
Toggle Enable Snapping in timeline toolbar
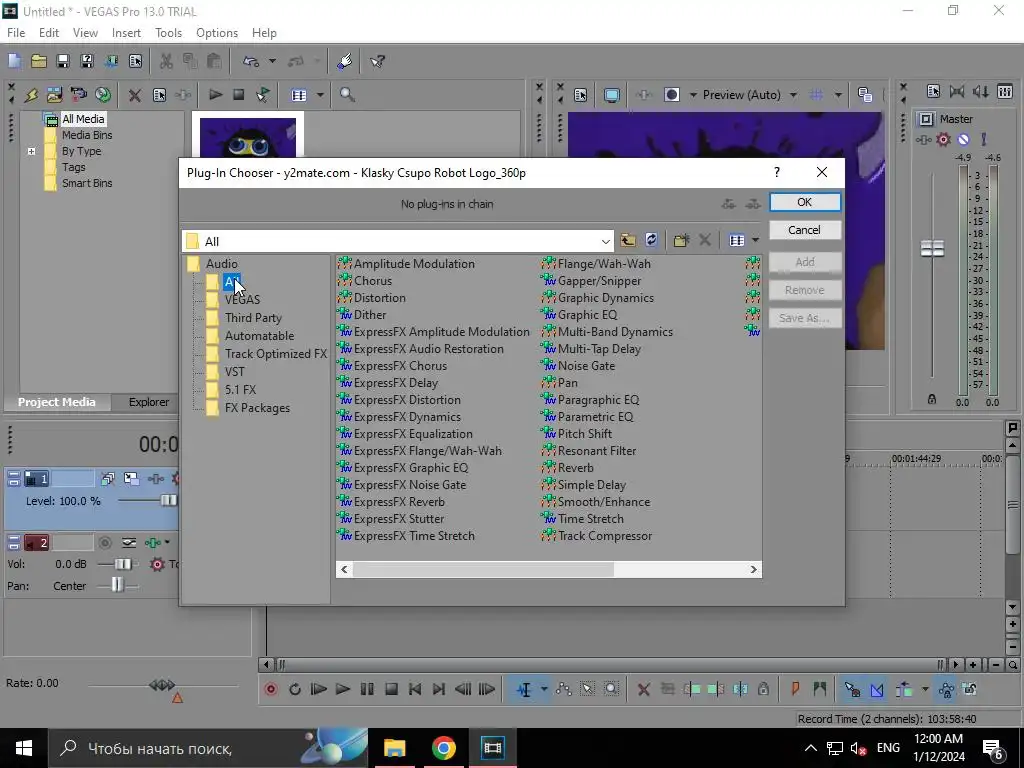coord(852,690)
